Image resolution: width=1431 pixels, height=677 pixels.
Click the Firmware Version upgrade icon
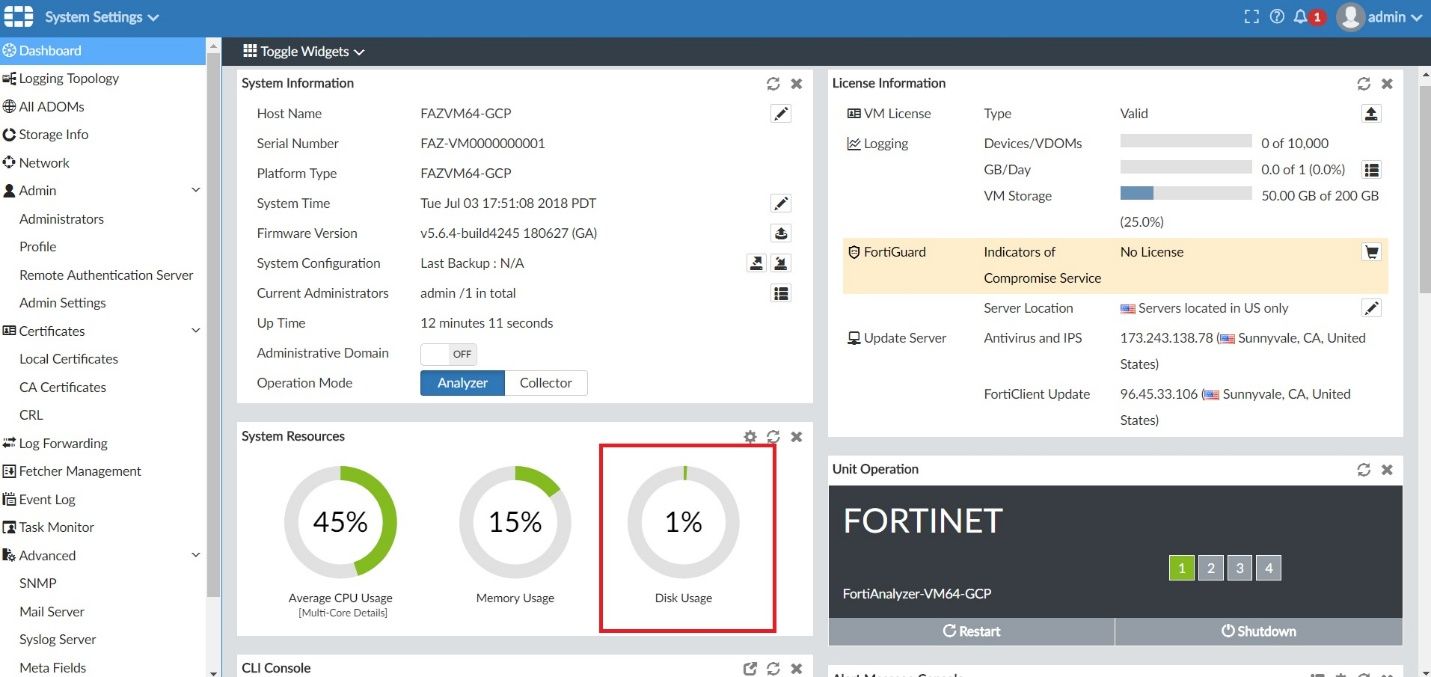pos(781,234)
